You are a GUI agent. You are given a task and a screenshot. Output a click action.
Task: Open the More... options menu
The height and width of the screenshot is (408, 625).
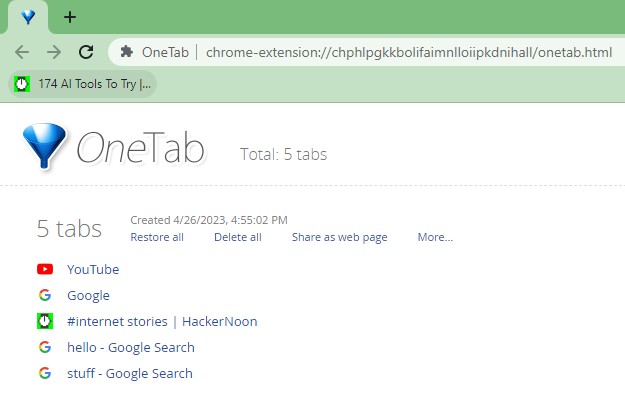[435, 237]
